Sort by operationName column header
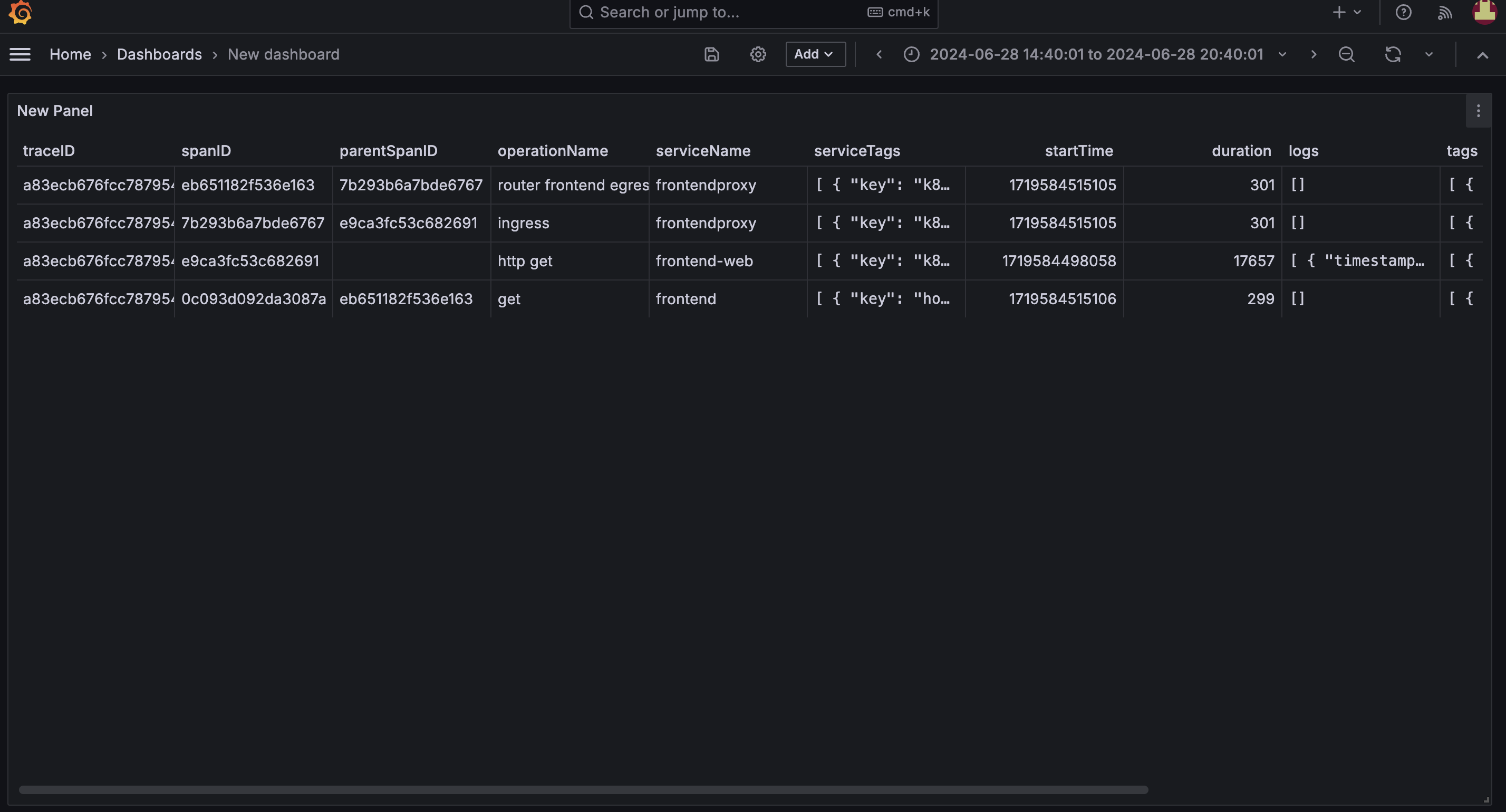The height and width of the screenshot is (812, 1506). 553,151
